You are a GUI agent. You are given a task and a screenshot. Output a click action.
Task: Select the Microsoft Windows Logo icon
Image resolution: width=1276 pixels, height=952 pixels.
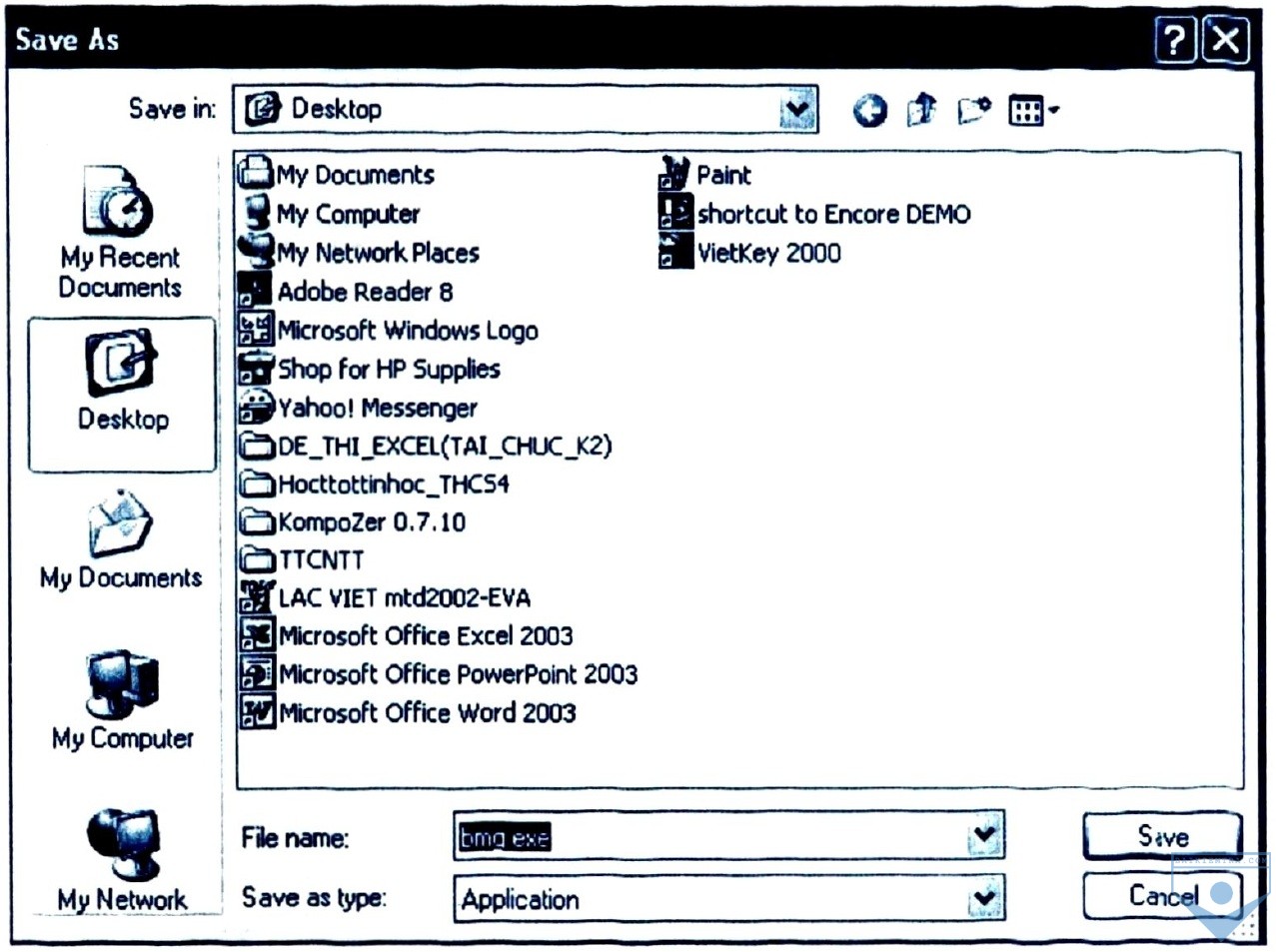(256, 329)
